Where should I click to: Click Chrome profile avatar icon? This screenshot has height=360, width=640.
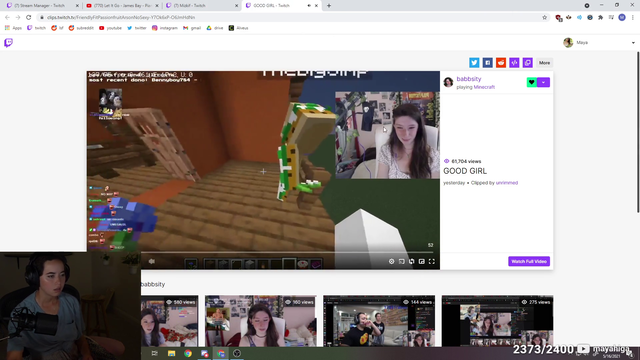pyautogui.click(x=622, y=17)
